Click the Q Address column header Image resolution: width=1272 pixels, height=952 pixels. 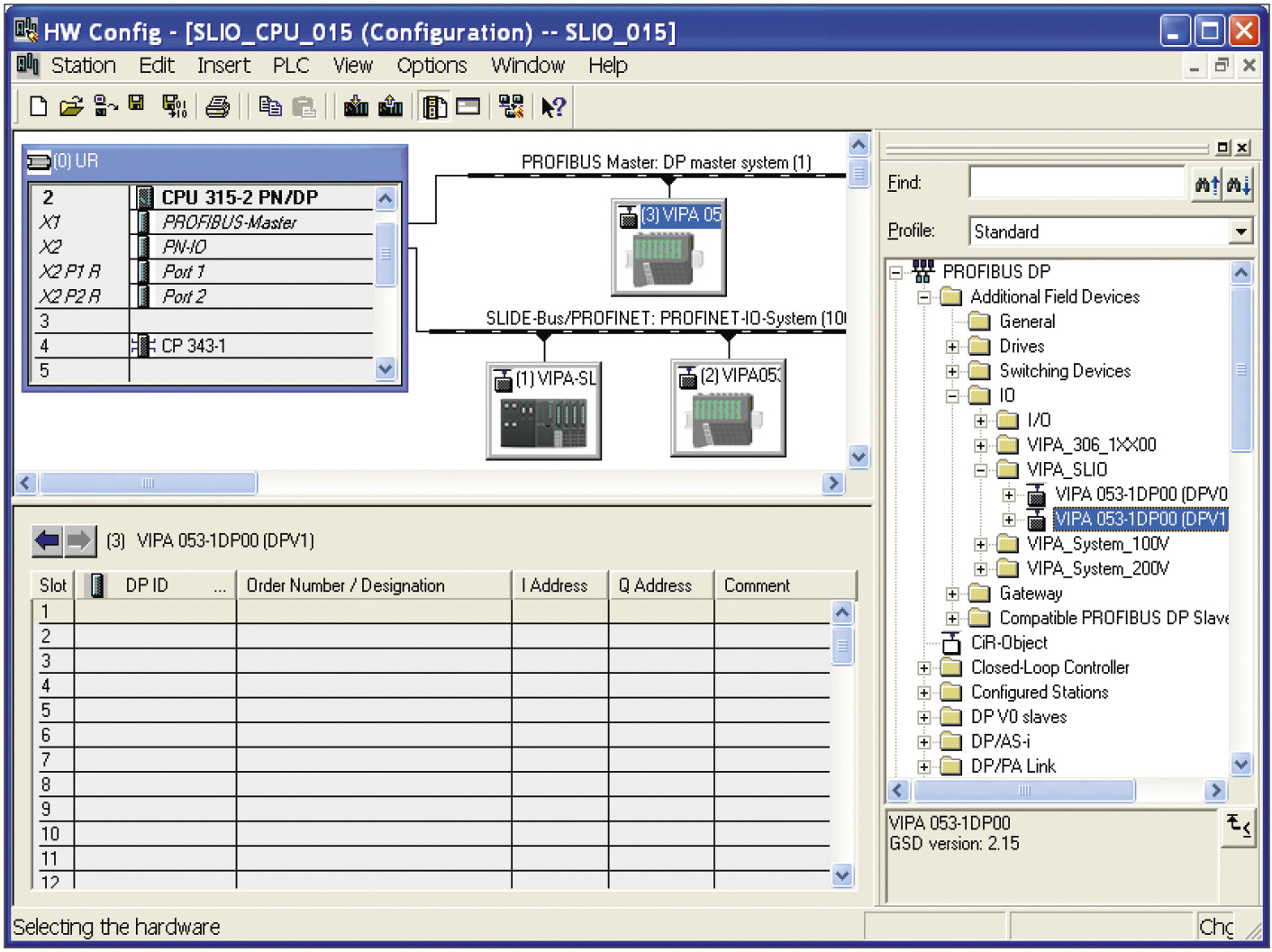click(x=661, y=585)
